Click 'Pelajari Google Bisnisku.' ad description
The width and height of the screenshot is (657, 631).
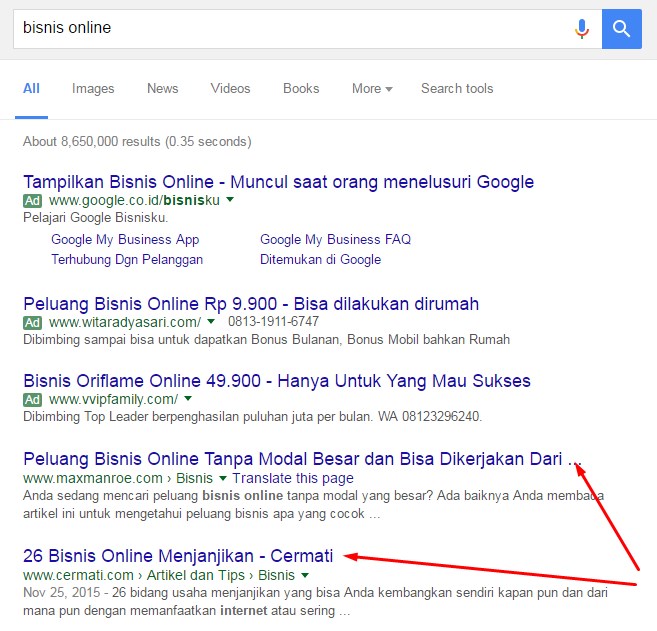(96, 218)
